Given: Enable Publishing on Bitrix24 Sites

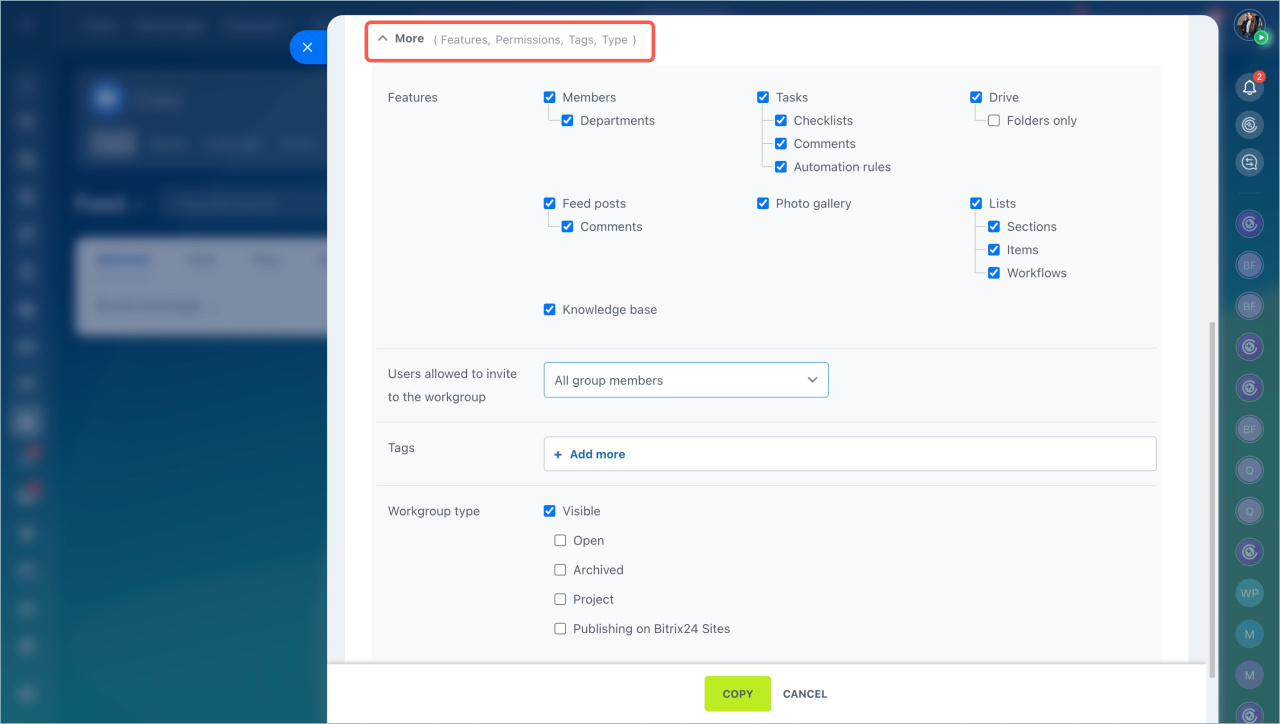Looking at the screenshot, I should (x=561, y=629).
